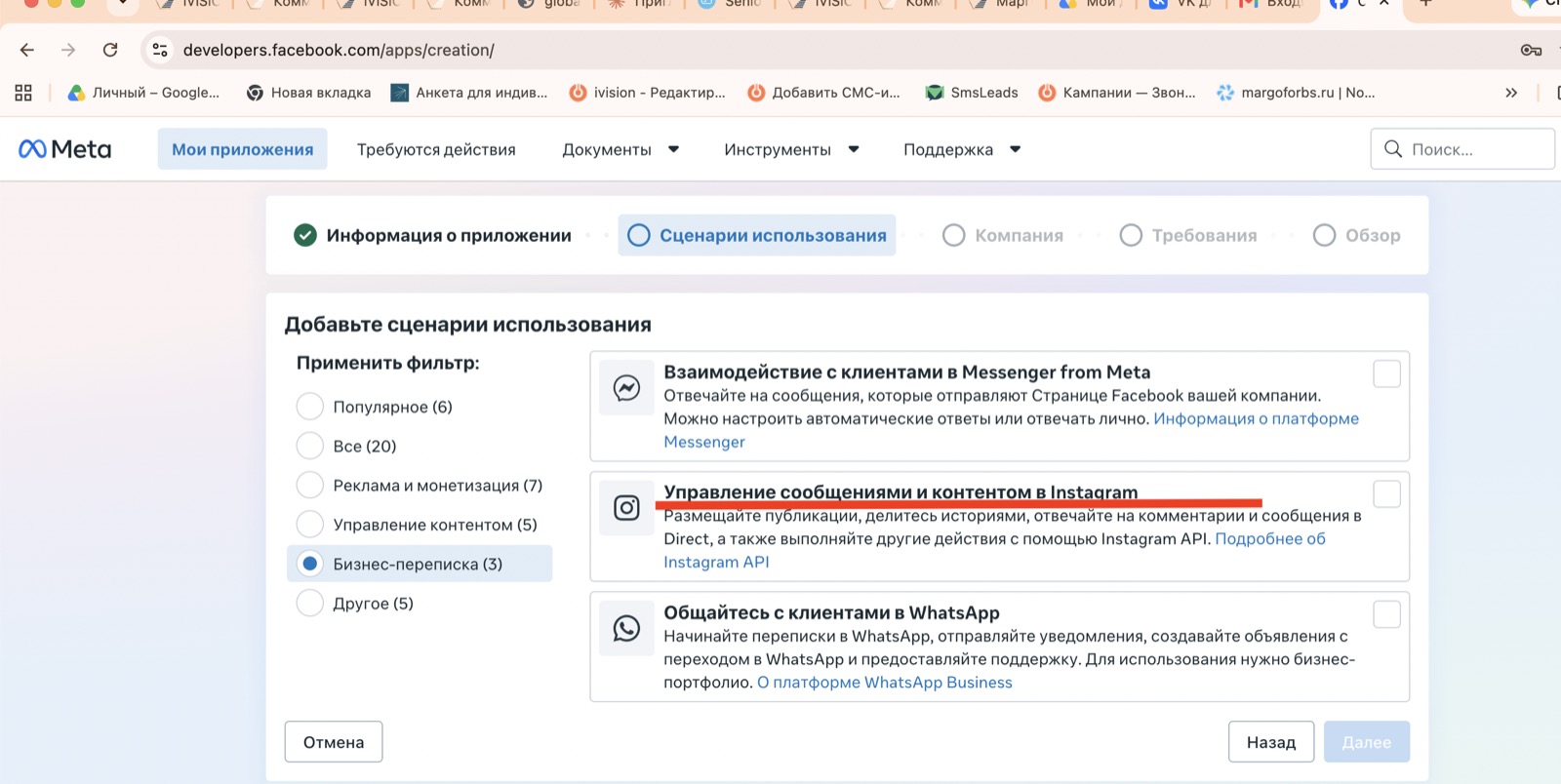Image resolution: width=1561 pixels, height=784 pixels.
Task: Go to Сценарии использования step
Action: pyautogui.click(x=757, y=235)
